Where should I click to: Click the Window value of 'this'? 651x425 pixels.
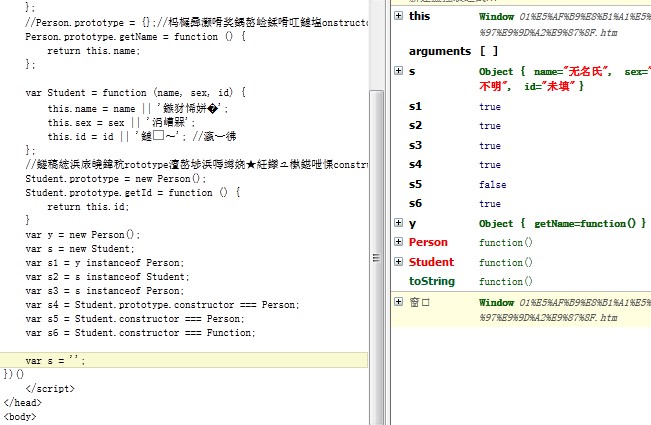pos(565,24)
